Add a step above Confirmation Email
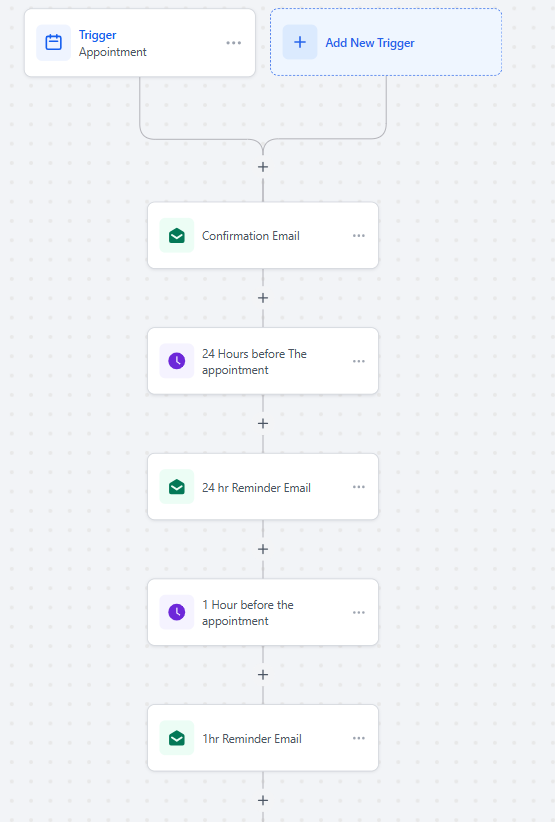The width and height of the screenshot is (555, 822). coord(263,167)
